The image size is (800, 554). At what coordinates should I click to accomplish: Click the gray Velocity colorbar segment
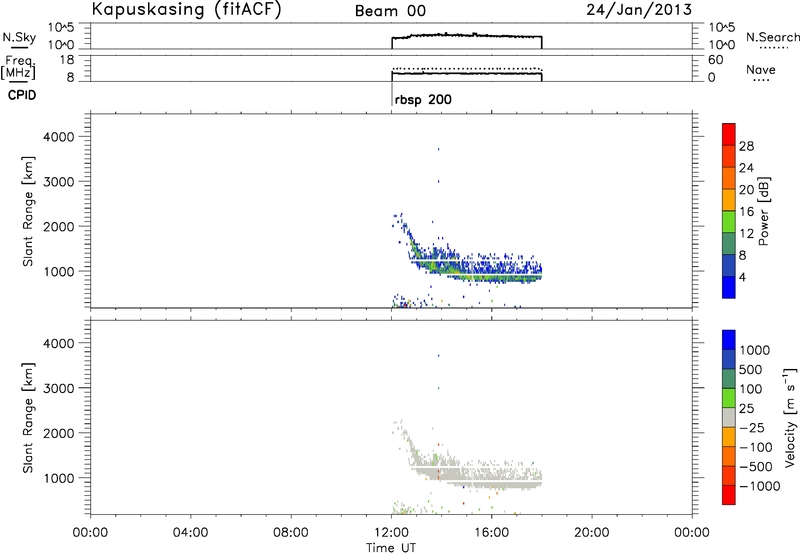click(729, 417)
